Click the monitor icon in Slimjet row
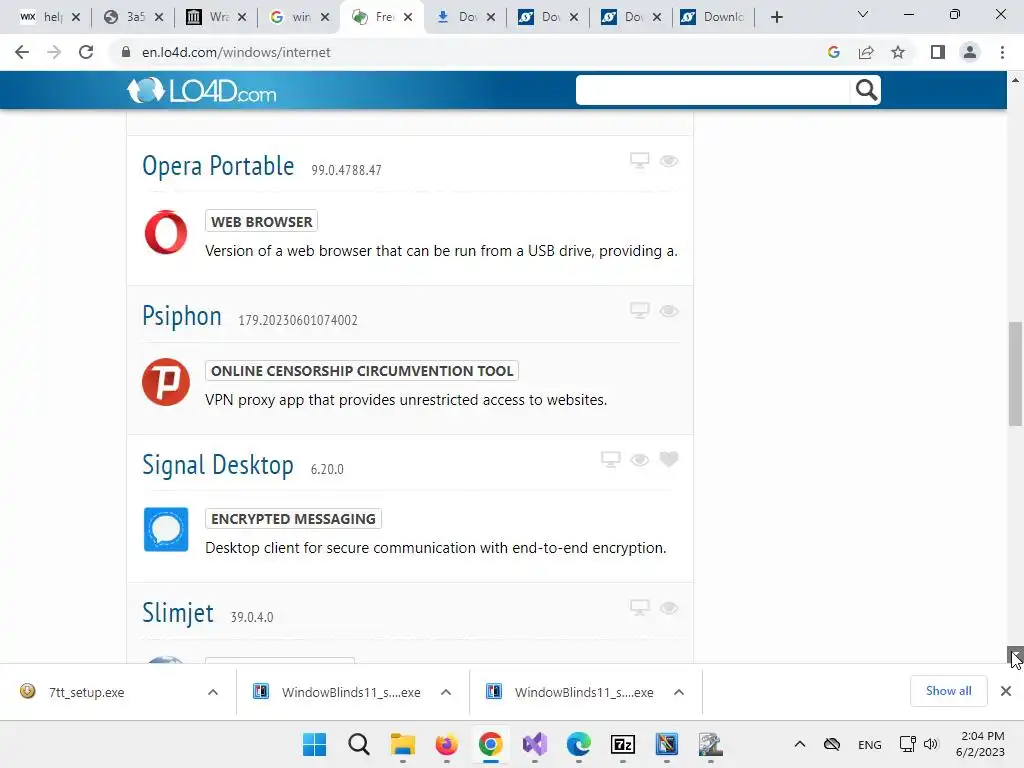This screenshot has width=1024, height=768. click(x=639, y=607)
